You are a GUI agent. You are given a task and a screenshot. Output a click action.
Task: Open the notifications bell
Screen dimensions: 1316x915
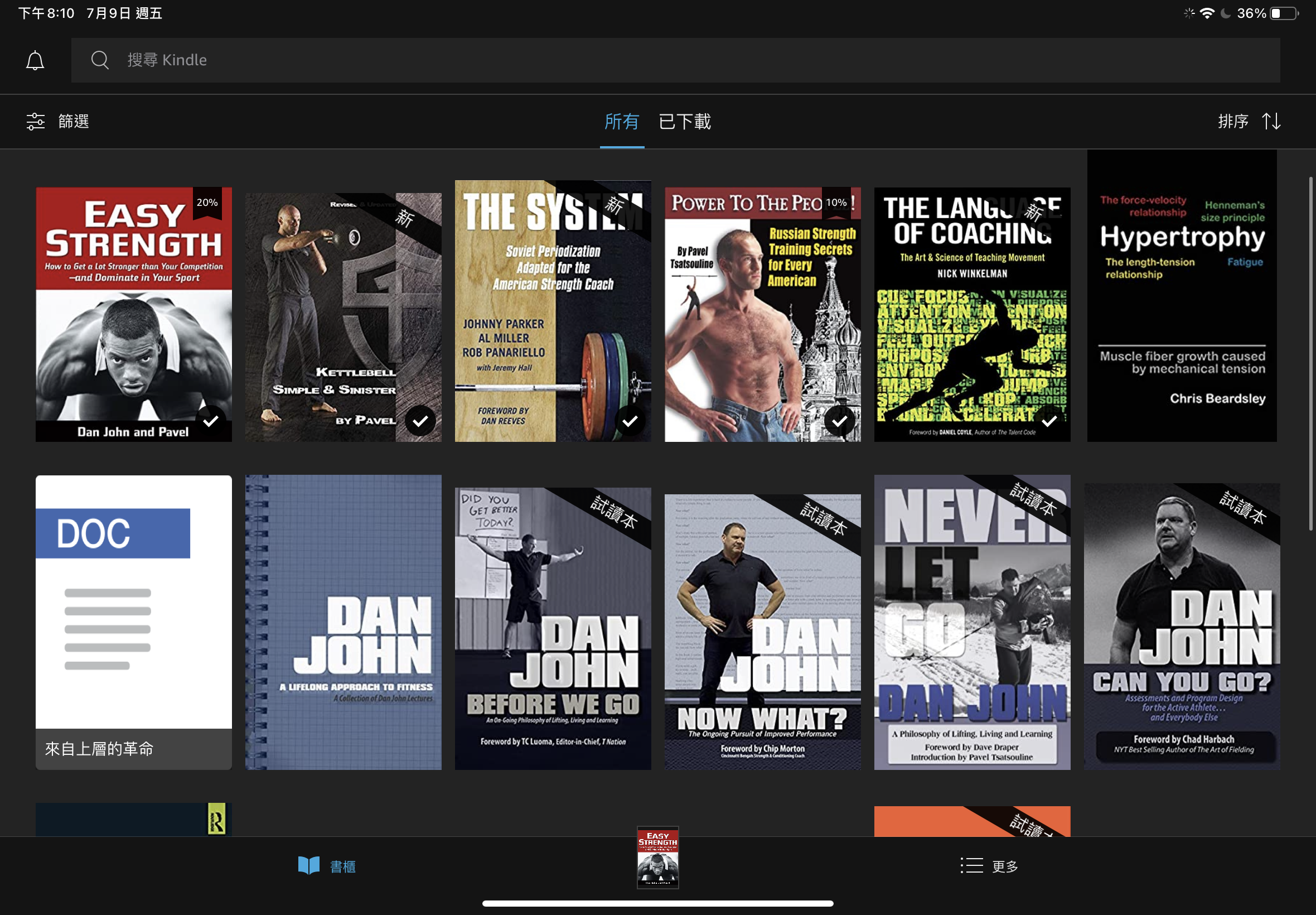(35, 60)
